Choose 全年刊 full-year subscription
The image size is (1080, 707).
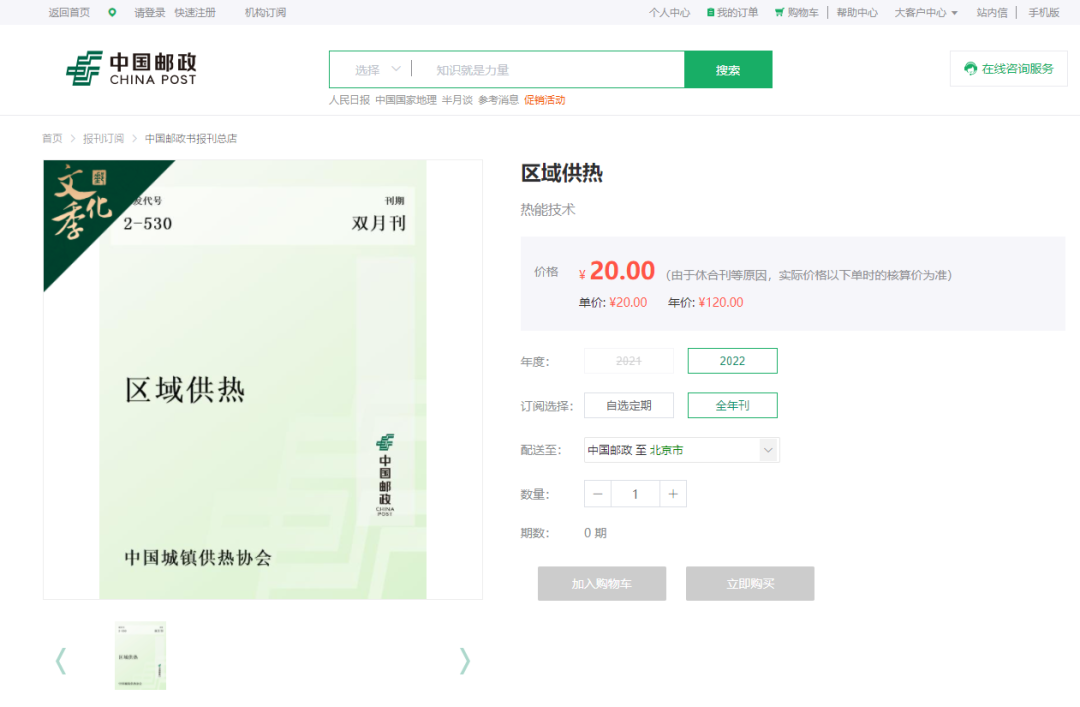(732, 405)
